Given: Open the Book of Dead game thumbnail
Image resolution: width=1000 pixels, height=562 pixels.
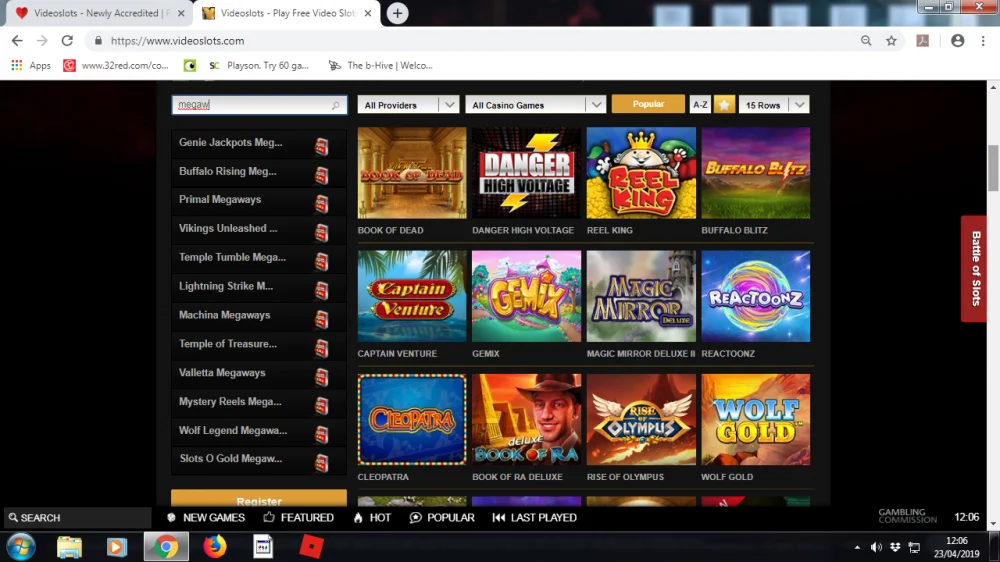Looking at the screenshot, I should 412,173.
